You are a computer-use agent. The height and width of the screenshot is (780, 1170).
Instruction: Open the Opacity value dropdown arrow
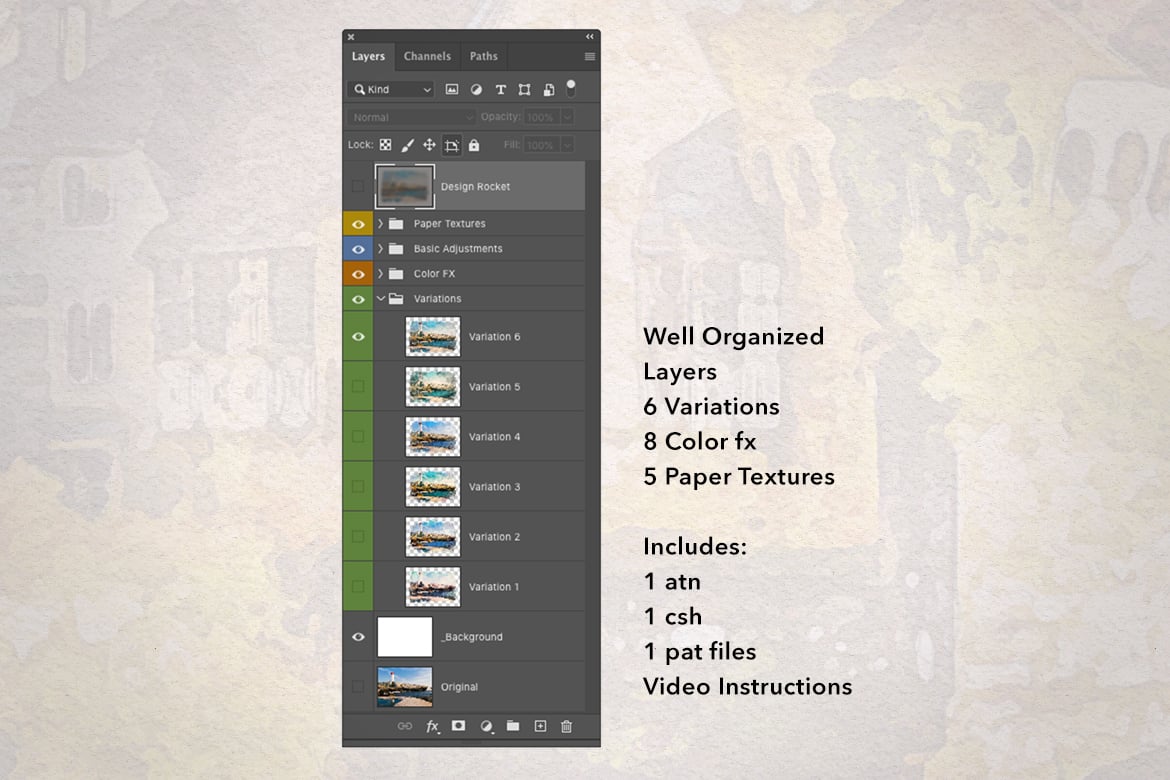click(x=567, y=117)
